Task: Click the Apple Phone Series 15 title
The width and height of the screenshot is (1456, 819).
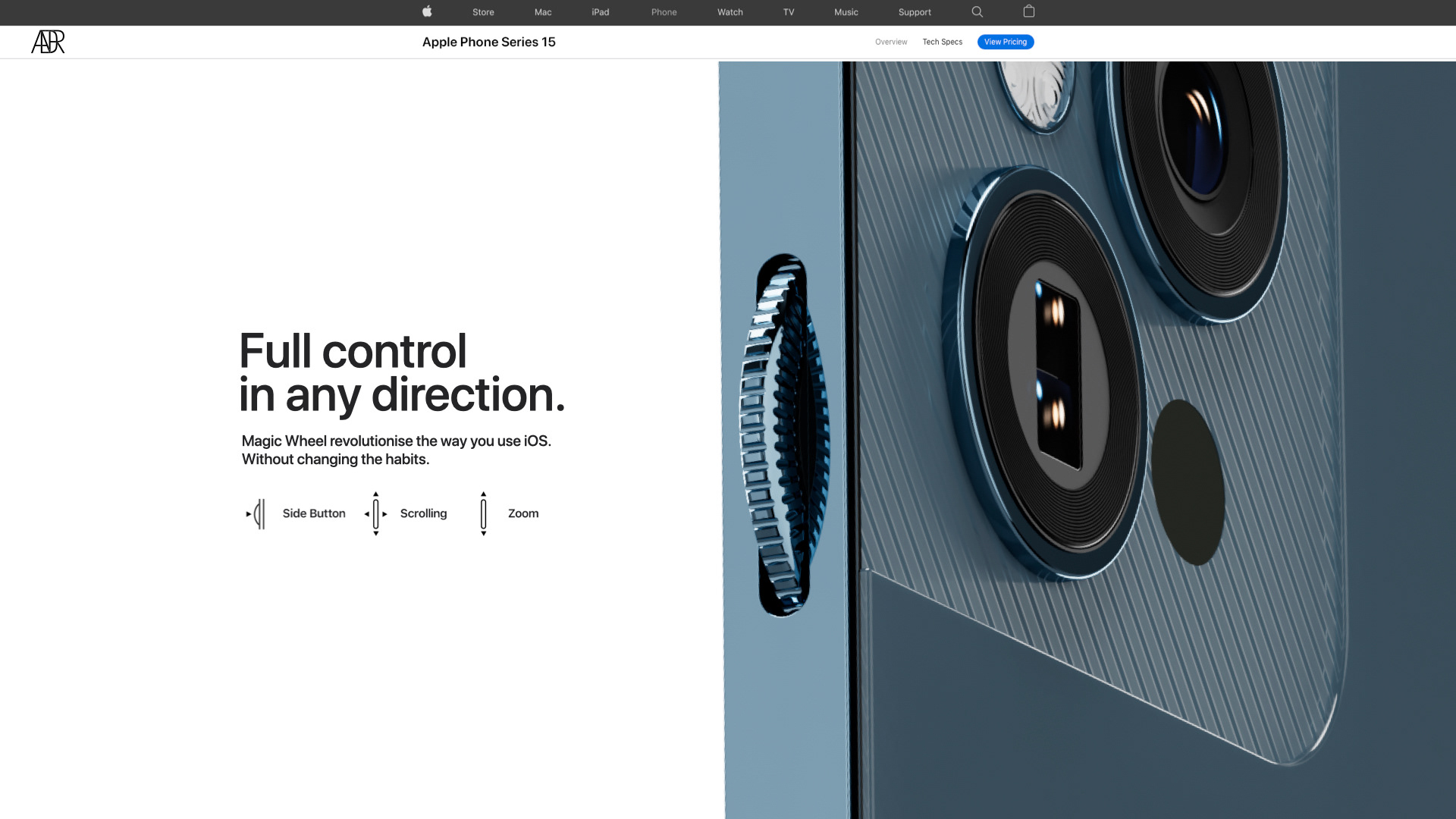Action: [488, 42]
